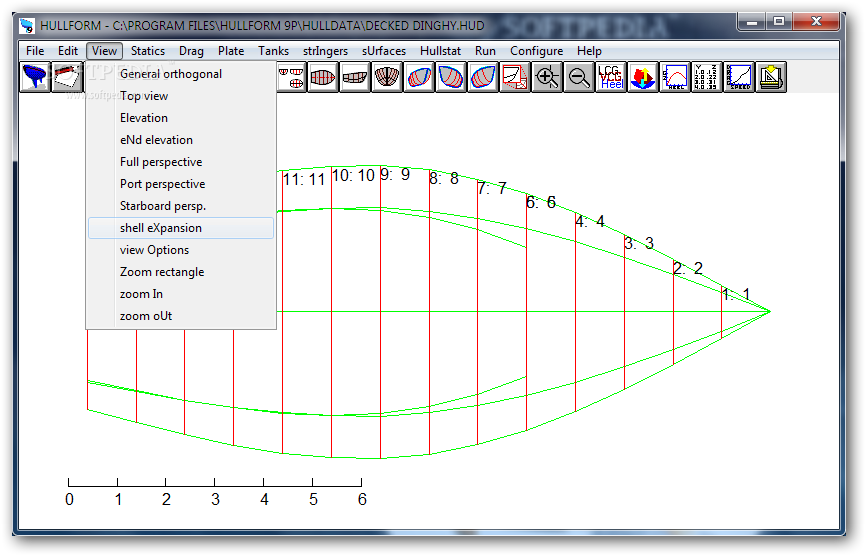The width and height of the screenshot is (866, 556).
Task: Select shell eXpansion menu entry
Action: tap(181, 228)
